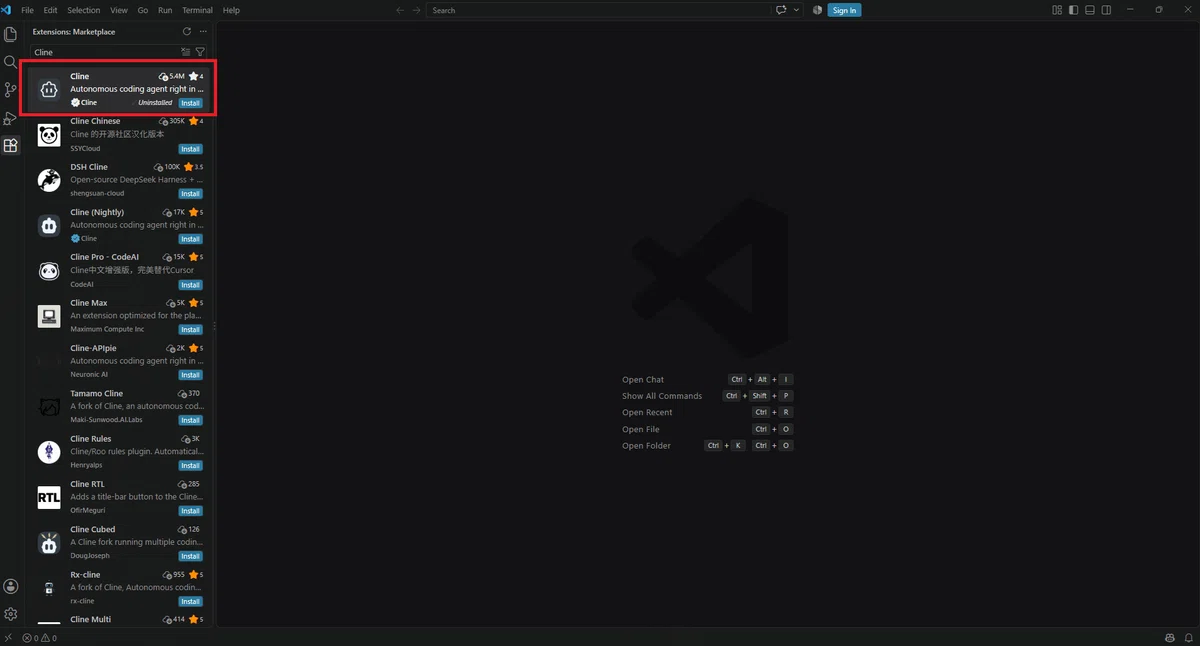Click the Cline Pro - CodeAI panda thumbnail

point(49,271)
